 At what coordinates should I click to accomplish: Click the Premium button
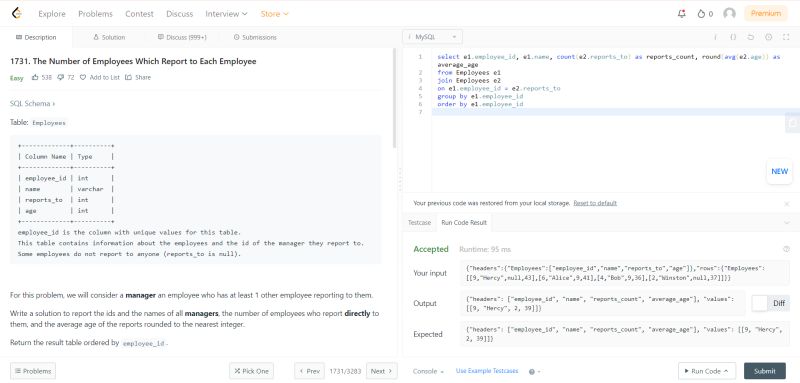tap(766, 14)
